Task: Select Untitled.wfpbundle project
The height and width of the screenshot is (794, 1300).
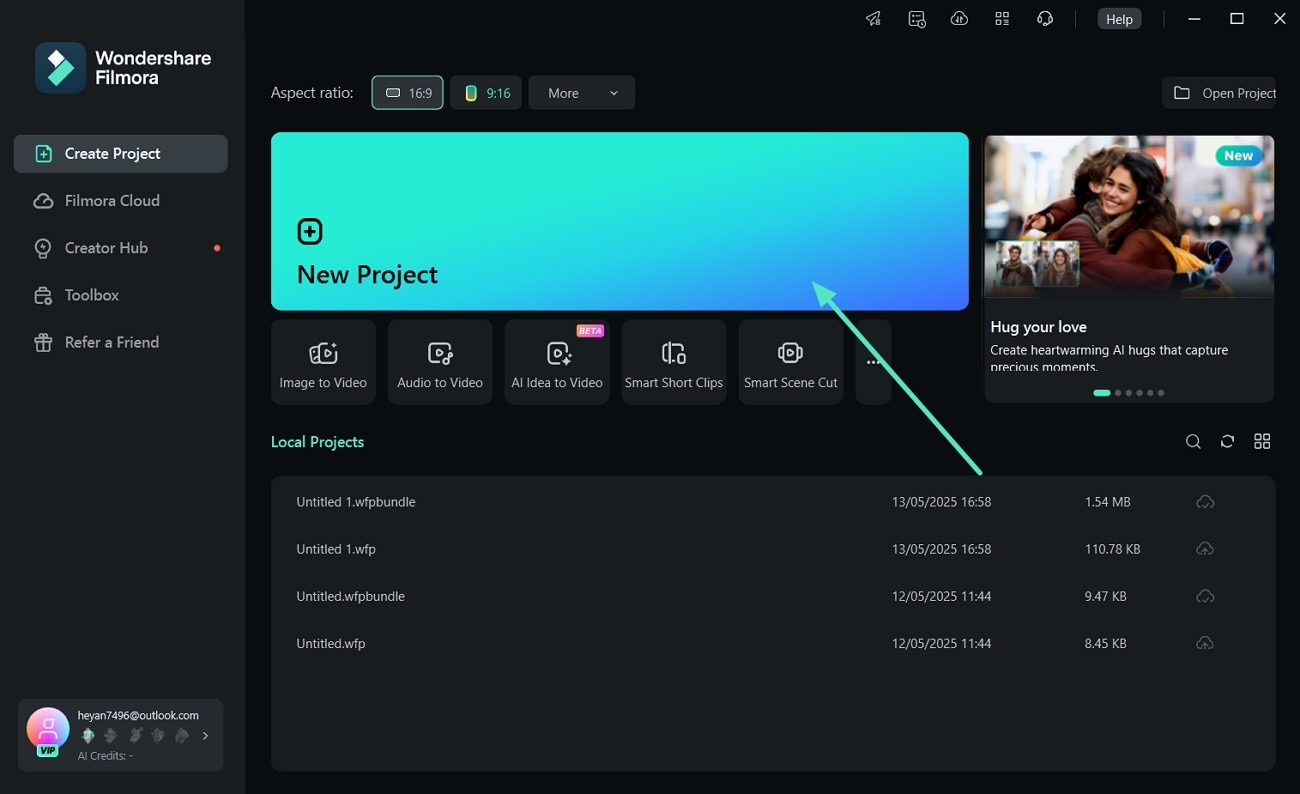Action: click(773, 596)
